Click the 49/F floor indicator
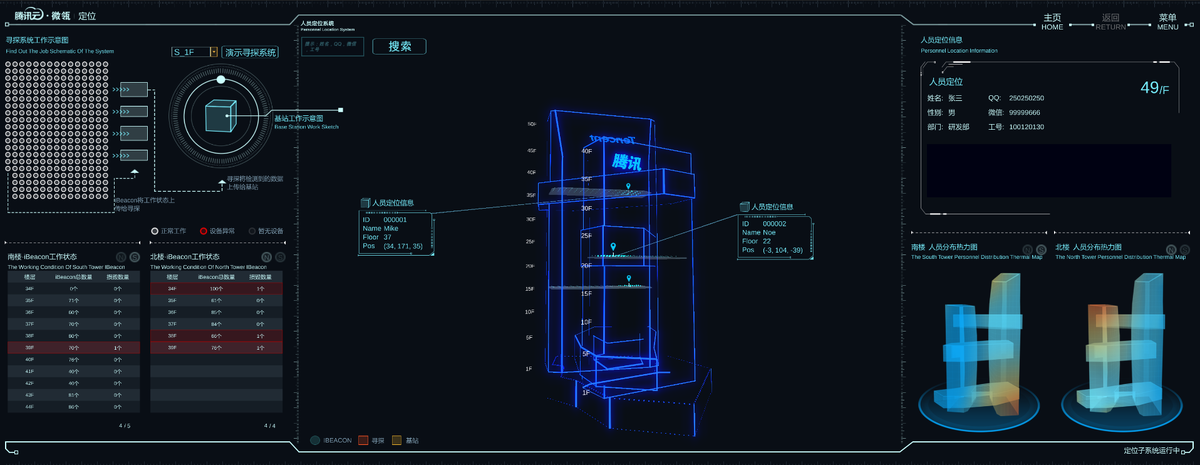 click(x=1155, y=89)
